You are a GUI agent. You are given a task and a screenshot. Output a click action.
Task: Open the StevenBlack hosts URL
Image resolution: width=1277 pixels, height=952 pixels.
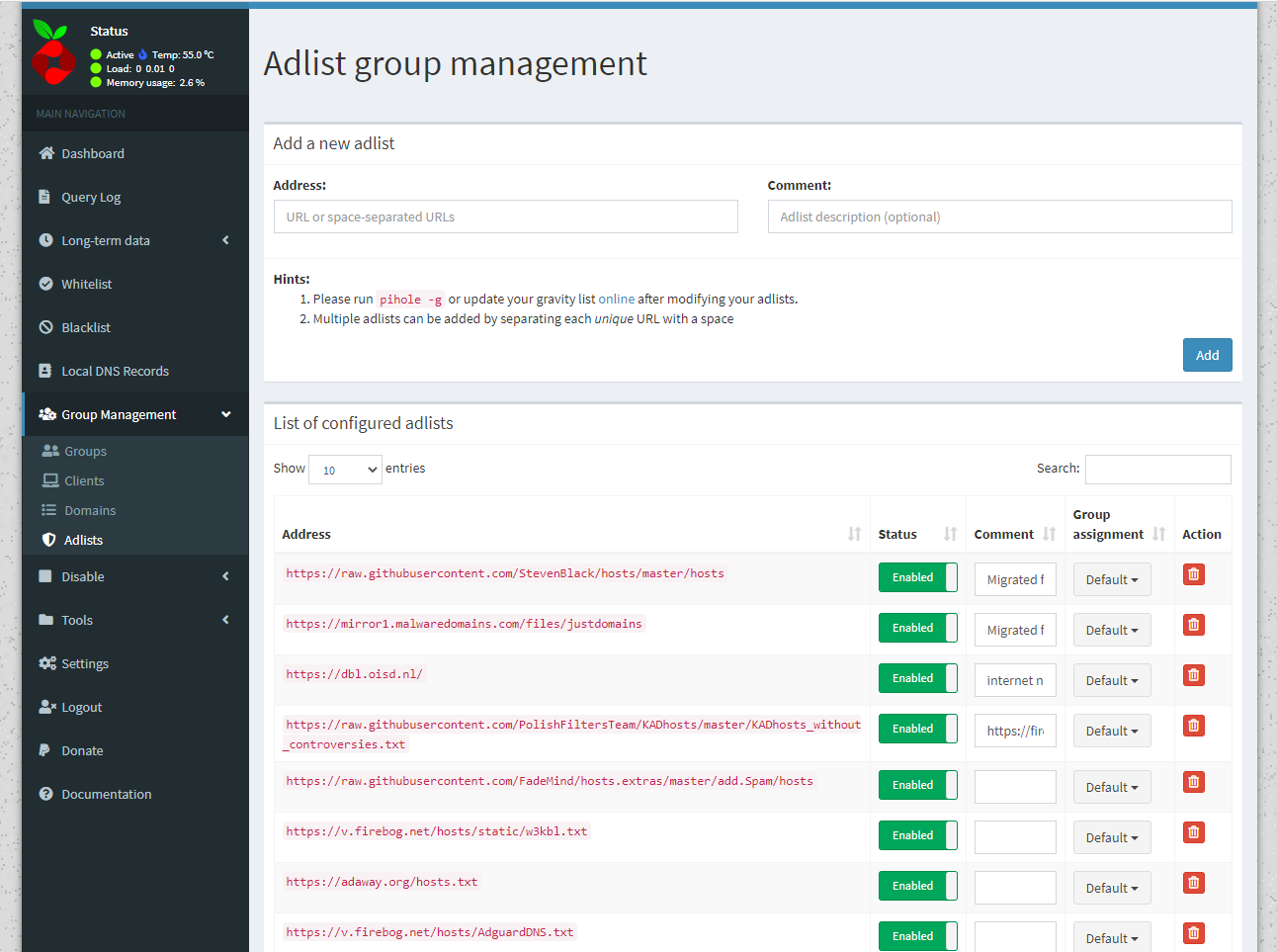click(x=505, y=573)
